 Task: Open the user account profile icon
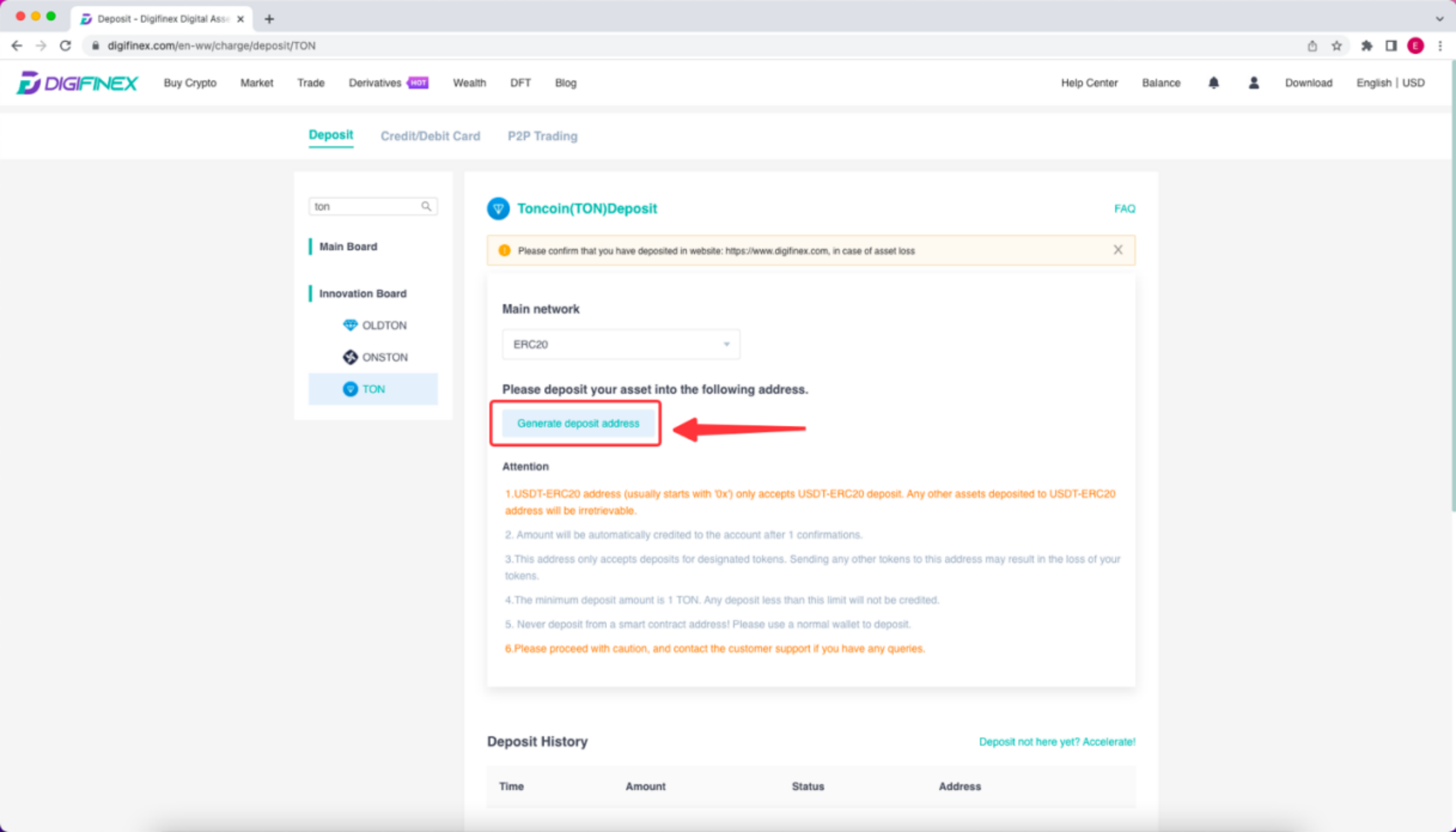click(1253, 83)
